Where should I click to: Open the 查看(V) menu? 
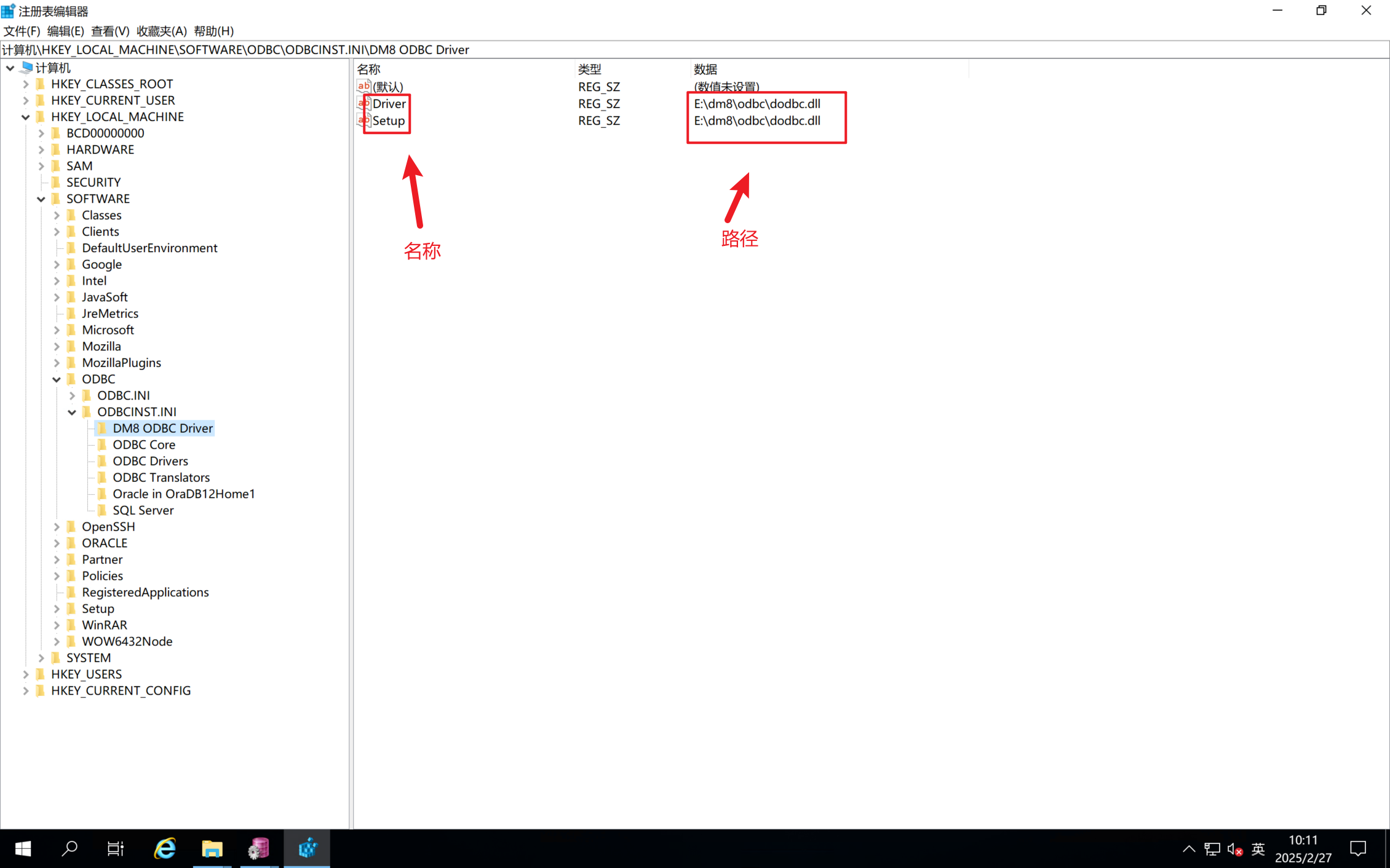pyautogui.click(x=110, y=31)
